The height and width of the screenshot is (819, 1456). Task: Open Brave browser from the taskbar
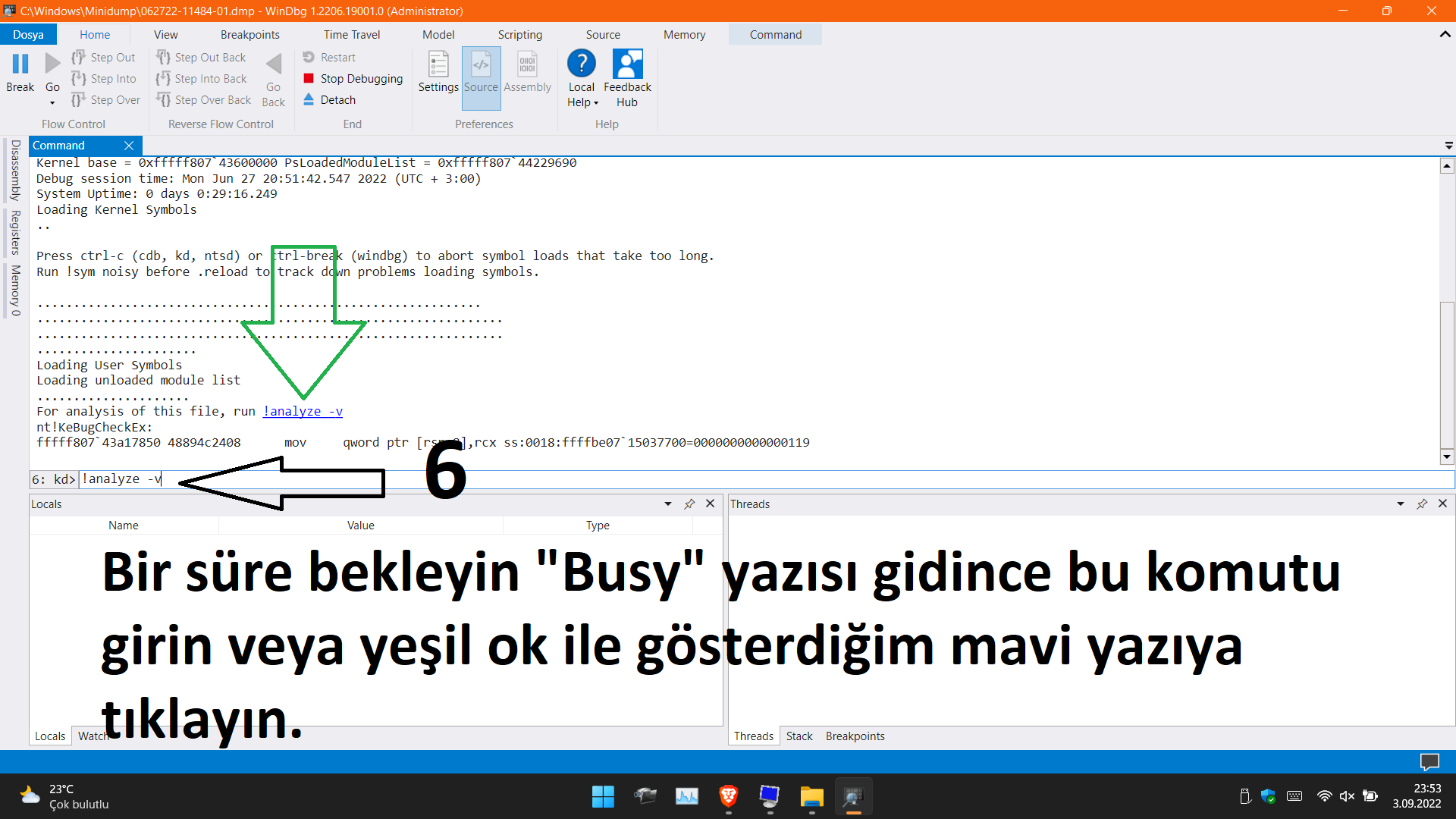coord(729,796)
